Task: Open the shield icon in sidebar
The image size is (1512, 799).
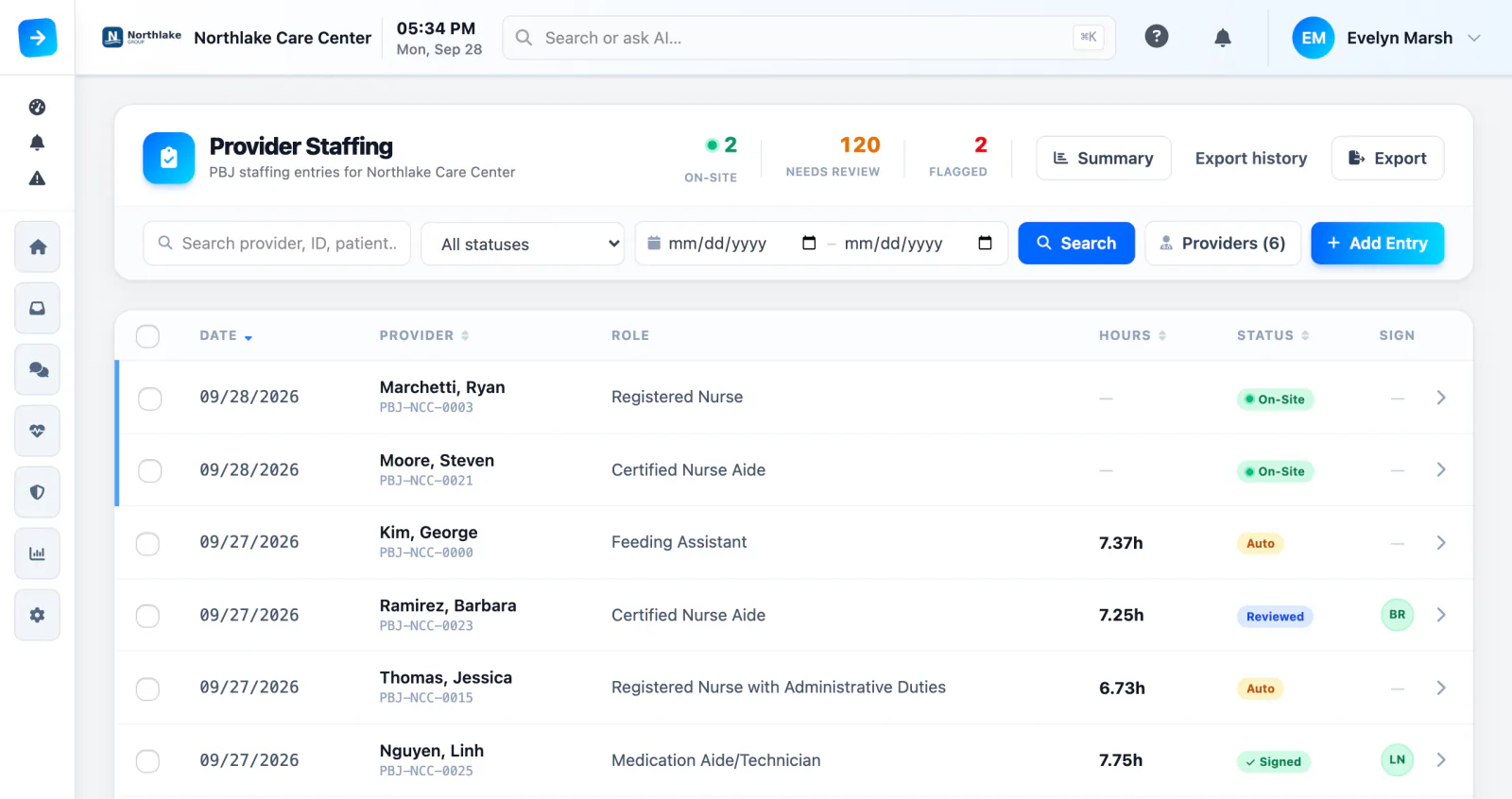Action: point(38,492)
